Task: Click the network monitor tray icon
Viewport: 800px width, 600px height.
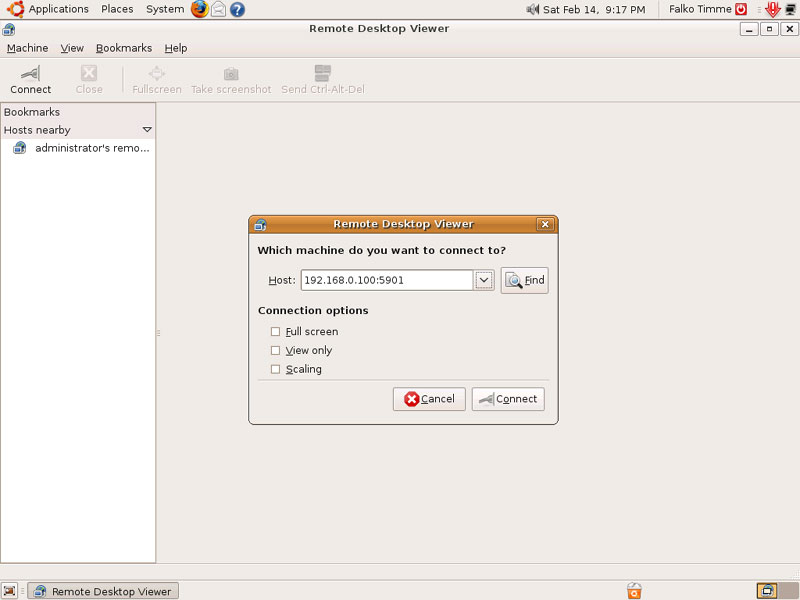Action: pos(791,9)
